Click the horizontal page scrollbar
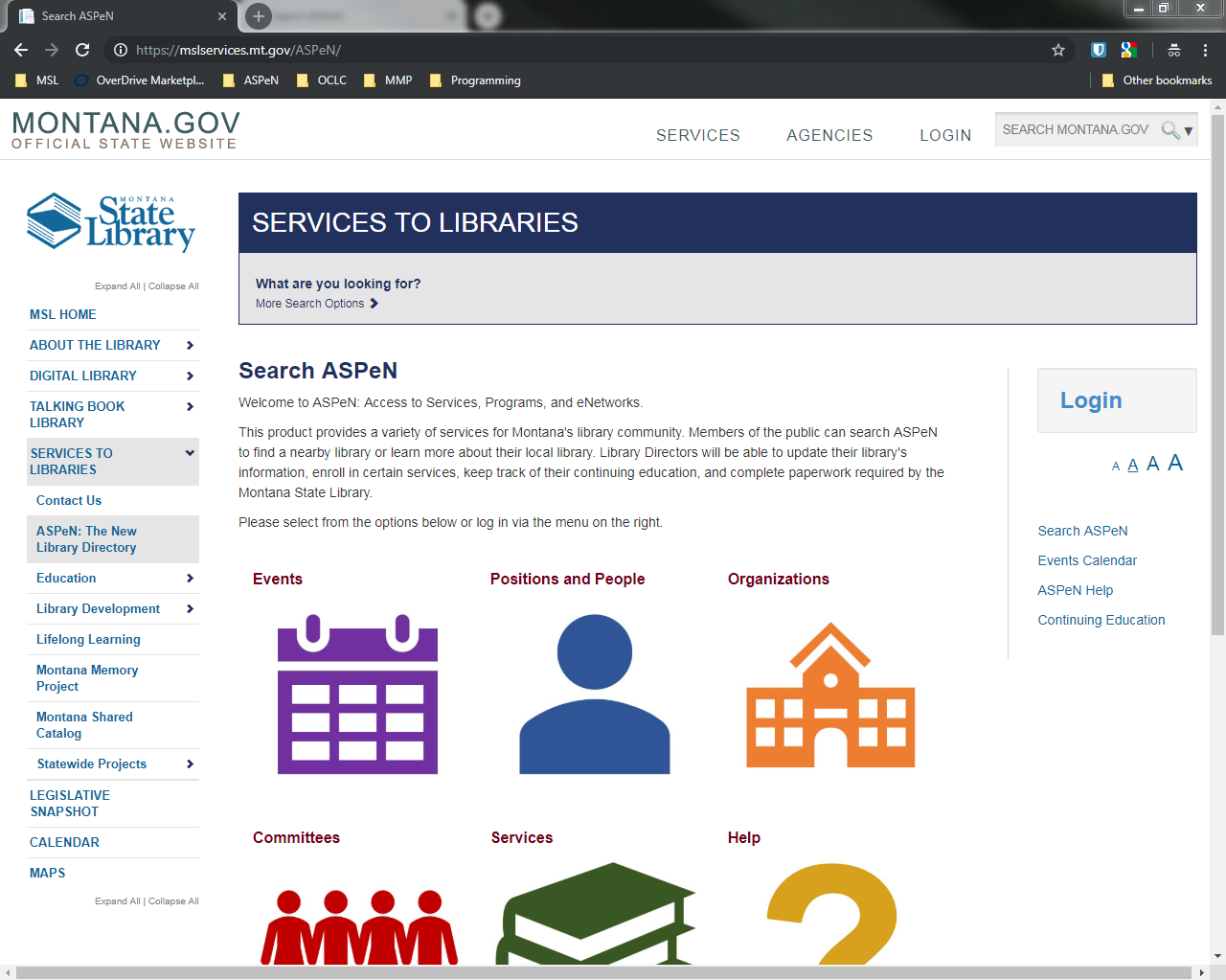The image size is (1226, 980). pos(603,972)
